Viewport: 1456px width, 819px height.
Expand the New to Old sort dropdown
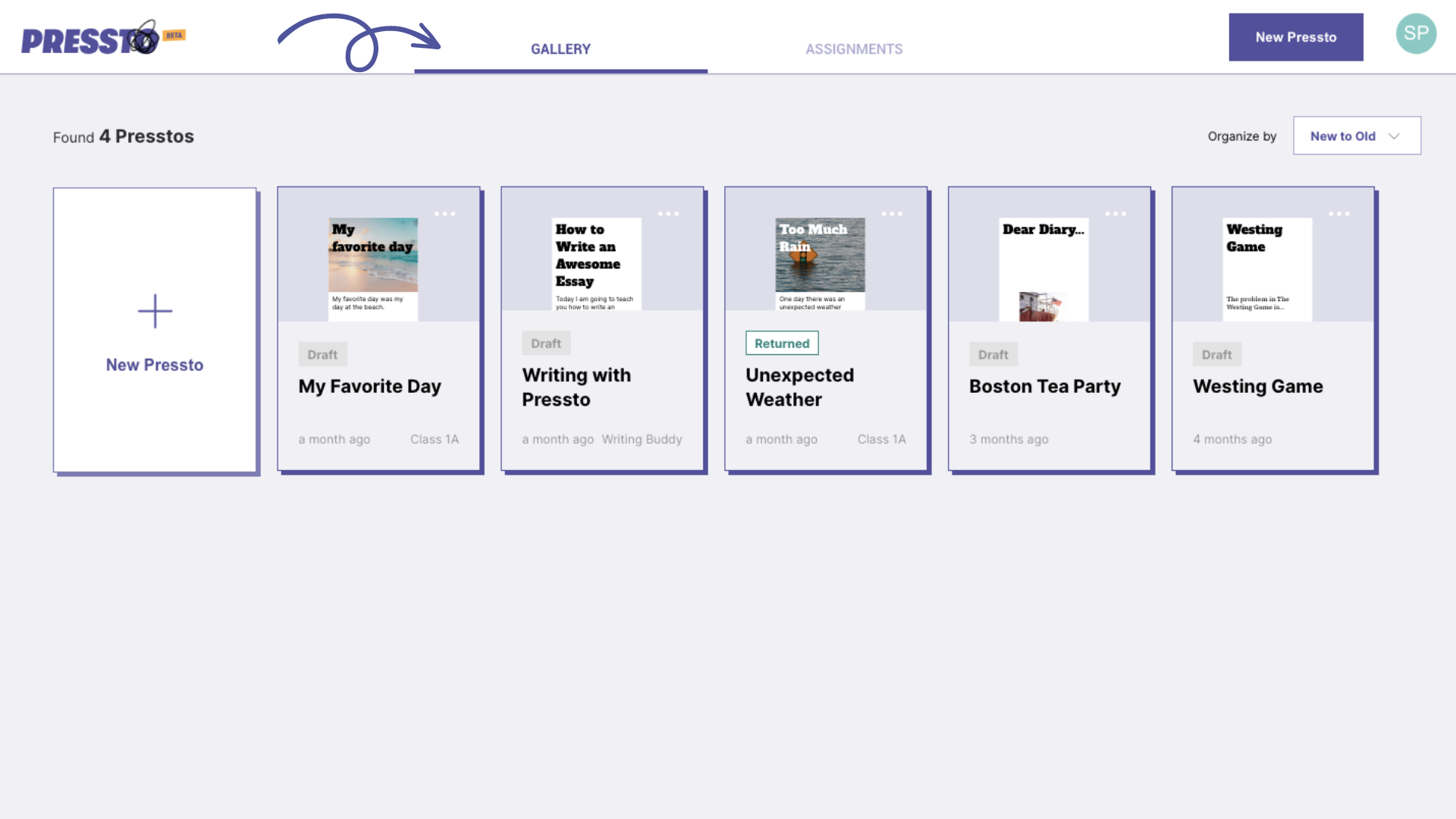[x=1357, y=136]
